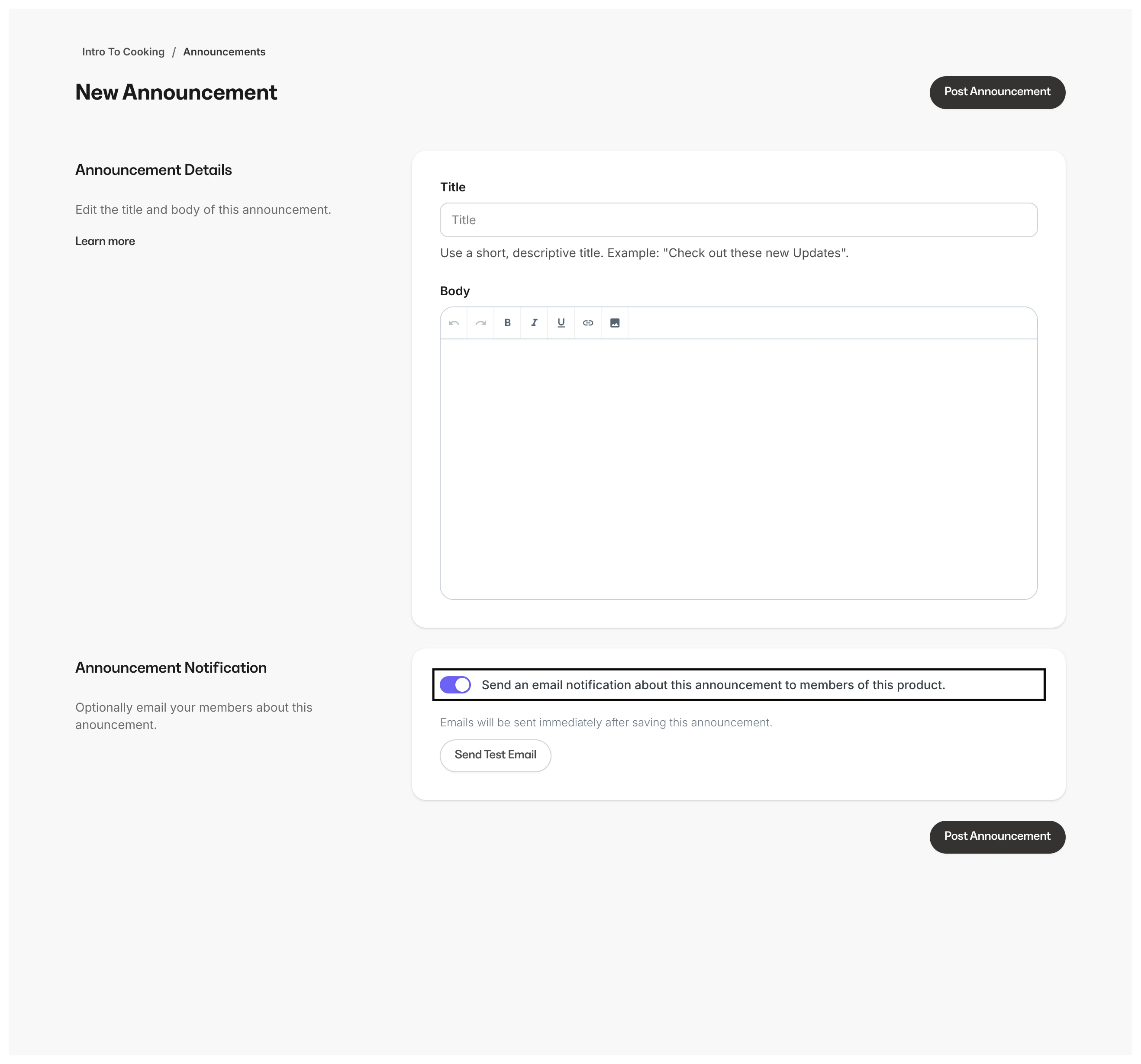The image size is (1141, 1064).
Task: Click the top Post Announcement button
Action: pyautogui.click(x=997, y=92)
